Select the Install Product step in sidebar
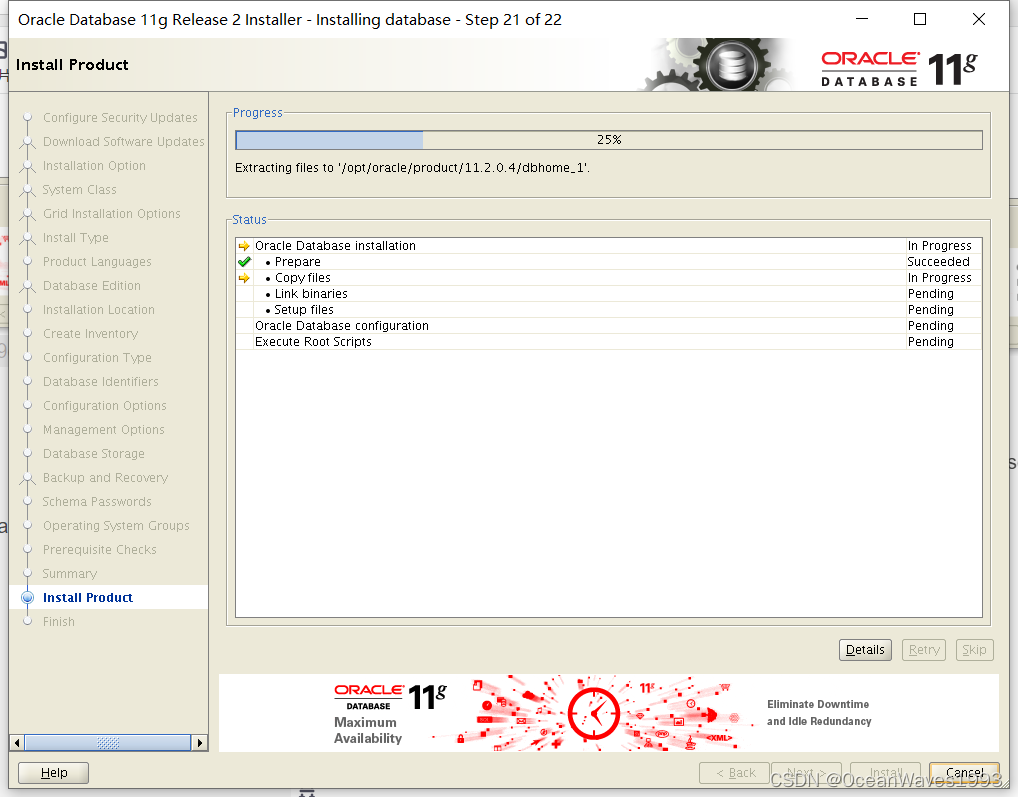Viewport: 1018px width, 797px height. pyautogui.click(x=88, y=598)
